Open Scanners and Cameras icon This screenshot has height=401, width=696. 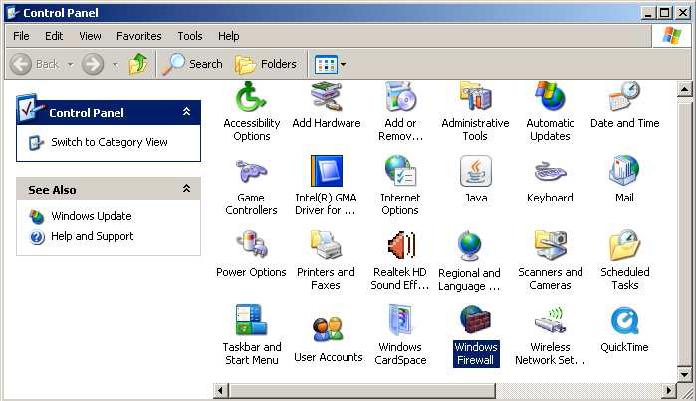pyautogui.click(x=550, y=245)
